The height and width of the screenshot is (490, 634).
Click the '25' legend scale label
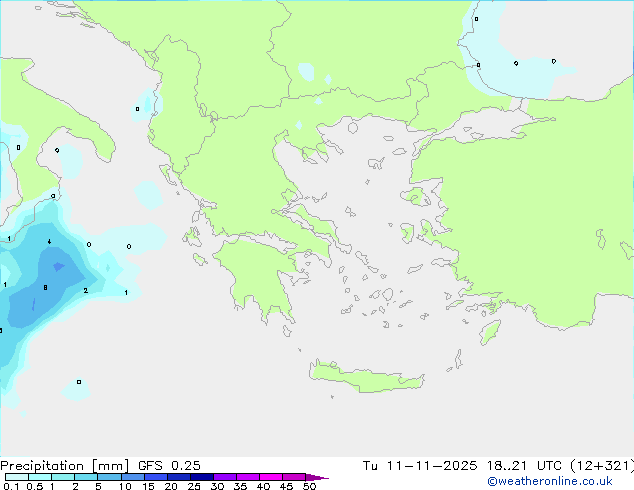coord(194,486)
